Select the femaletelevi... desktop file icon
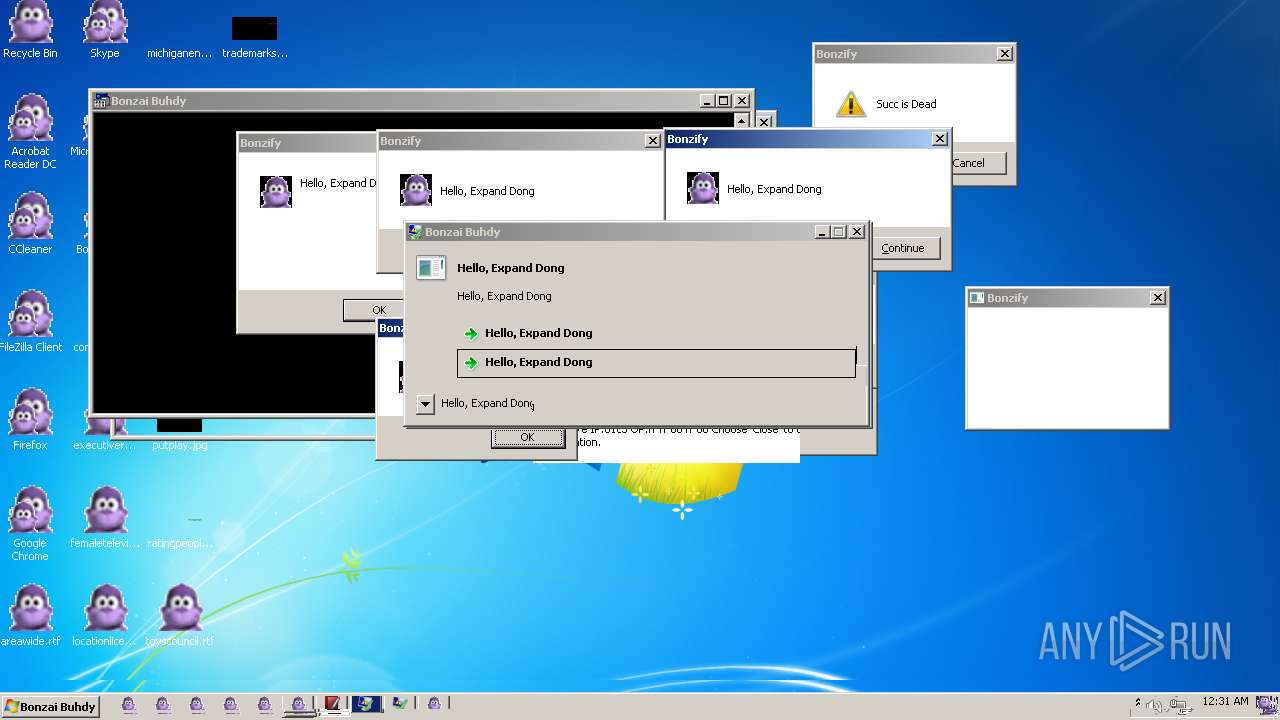 coord(104,517)
